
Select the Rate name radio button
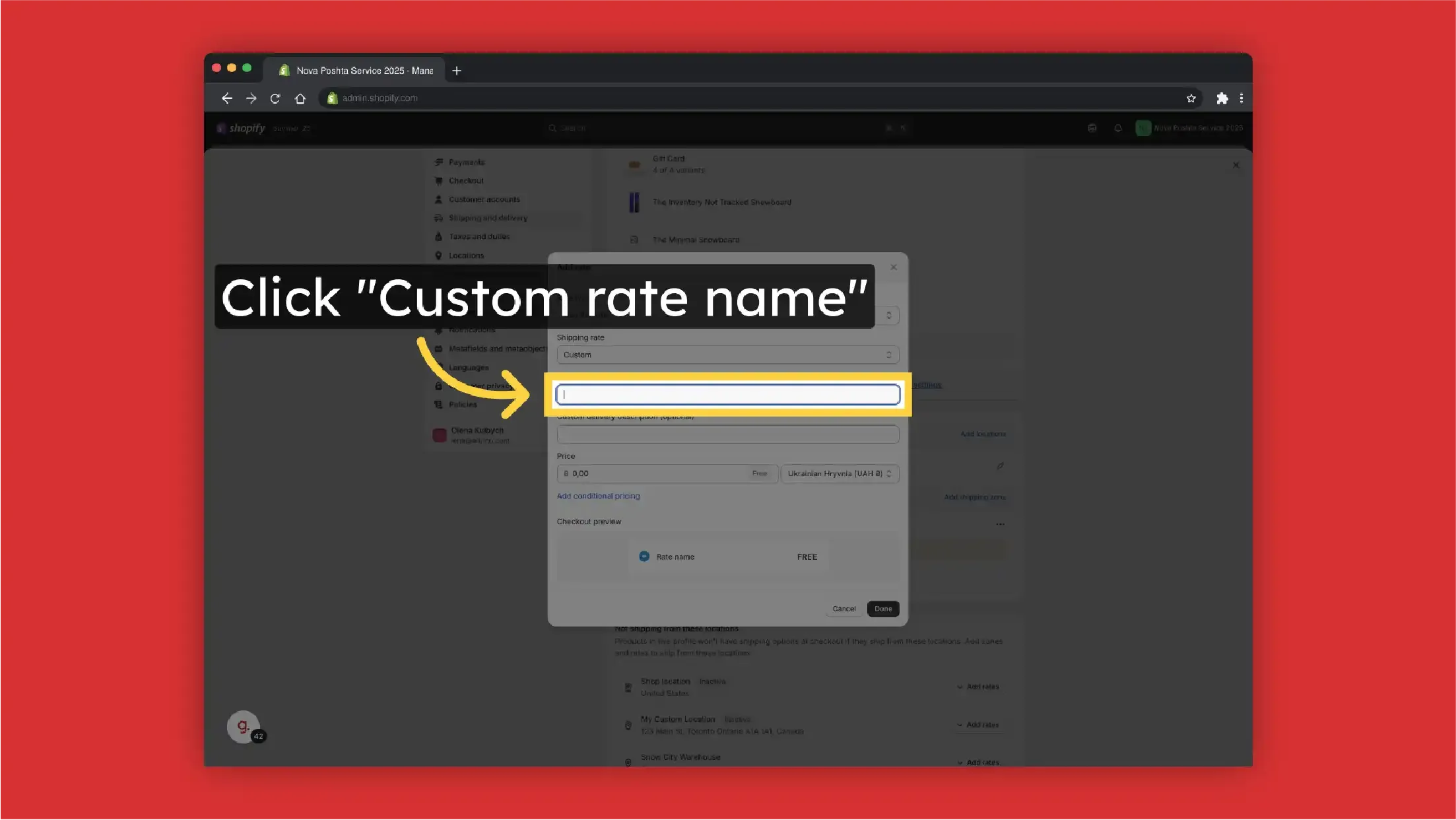[x=644, y=557]
